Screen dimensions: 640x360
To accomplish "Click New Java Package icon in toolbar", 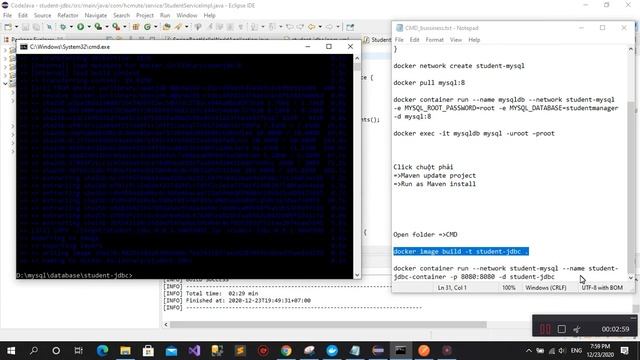I will 136,27.
